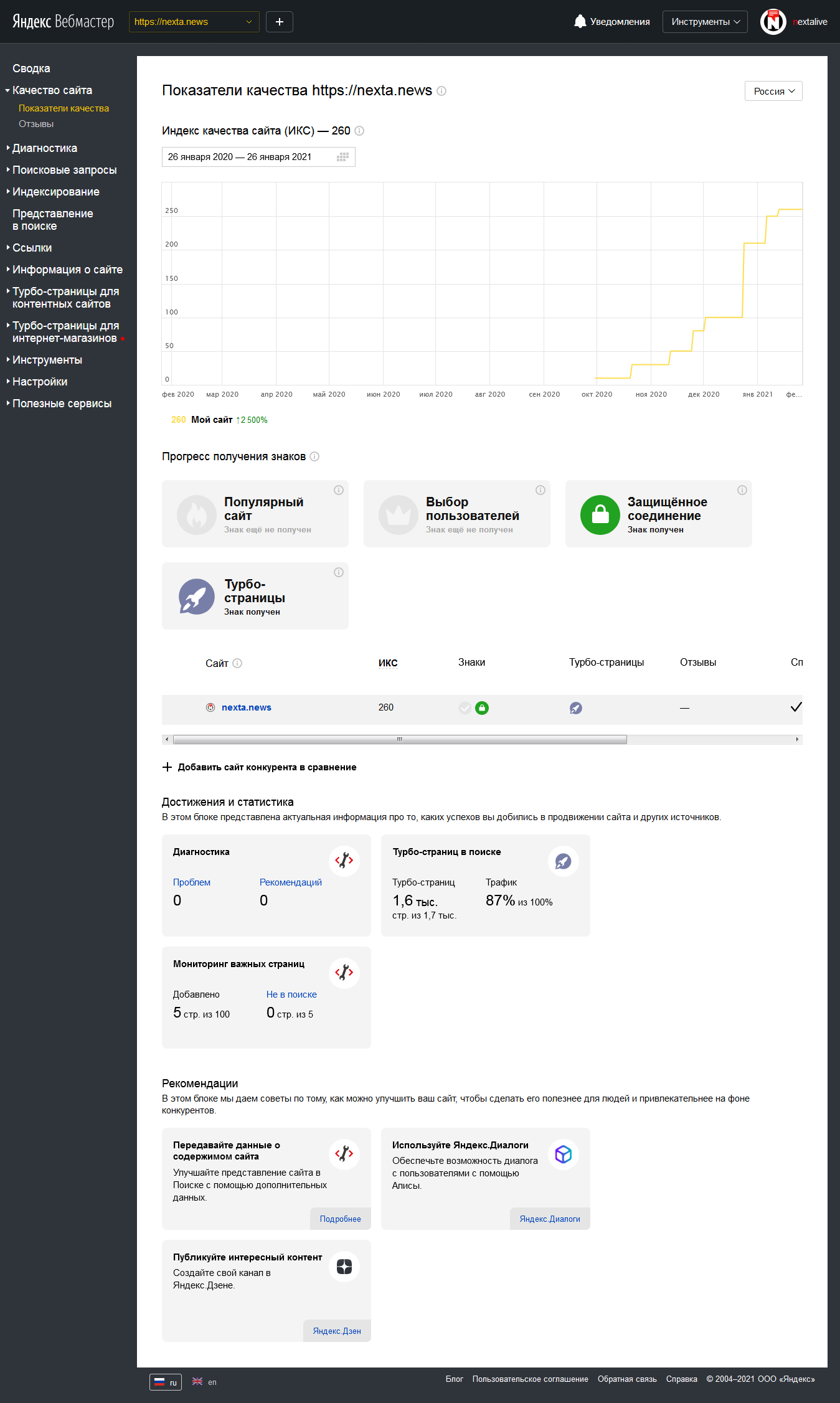Image resolution: width=840 pixels, height=1403 pixels.
Task: Click the info icon beside the ИКС index
Action: (359, 131)
